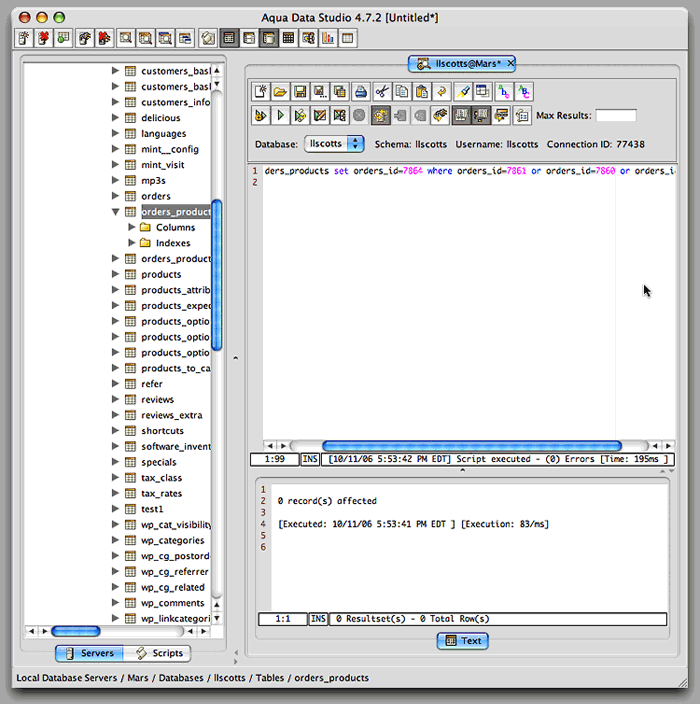Click the Save As icon in editor toolbar

click(x=320, y=92)
